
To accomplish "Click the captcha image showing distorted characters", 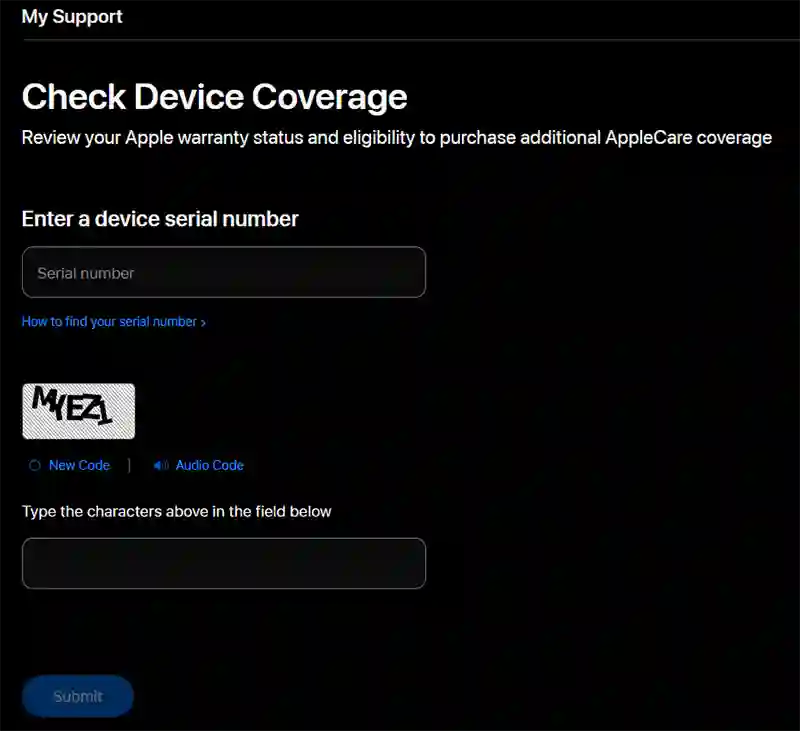I will click(x=79, y=411).
